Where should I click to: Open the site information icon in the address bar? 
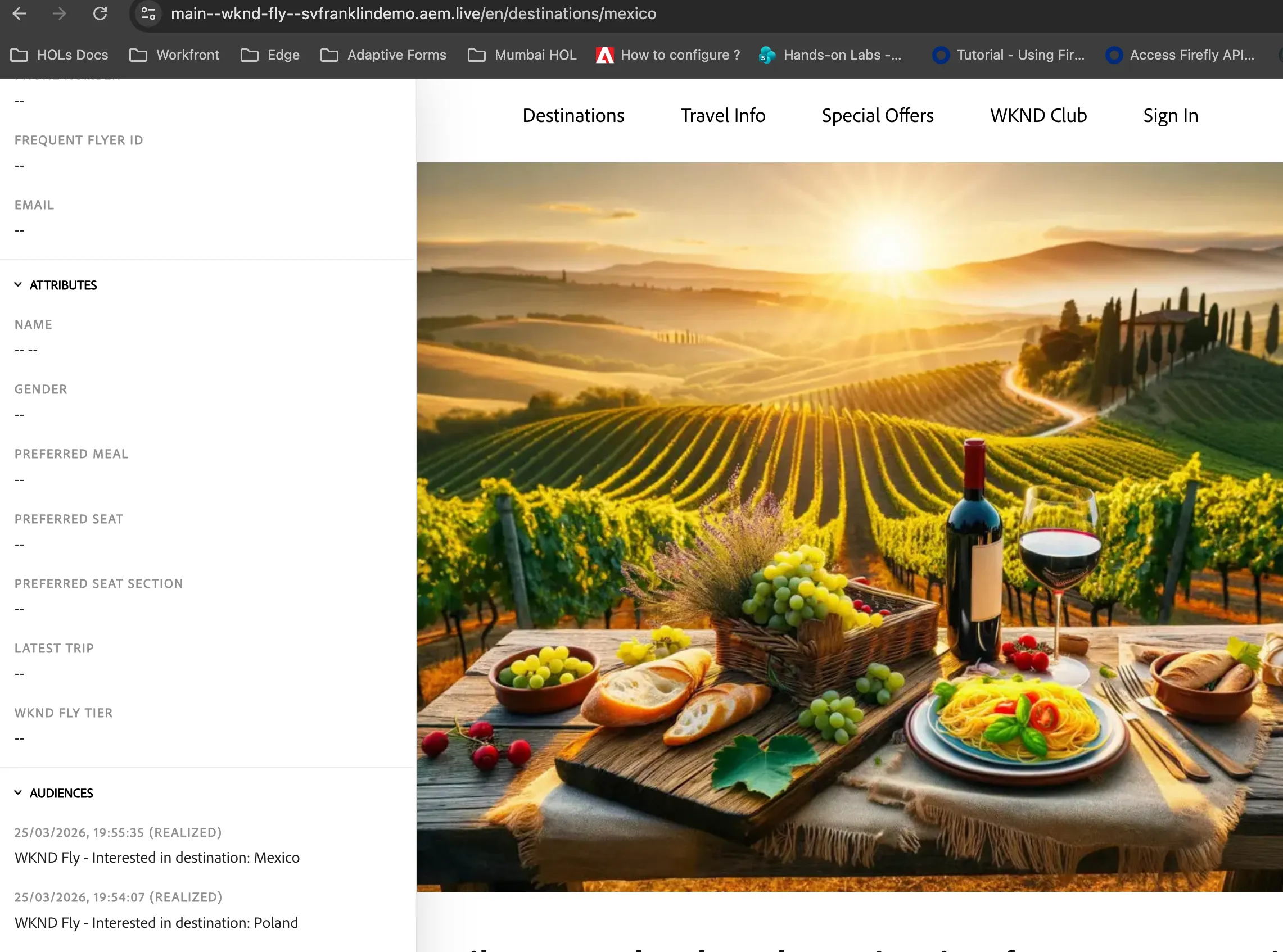[x=148, y=13]
